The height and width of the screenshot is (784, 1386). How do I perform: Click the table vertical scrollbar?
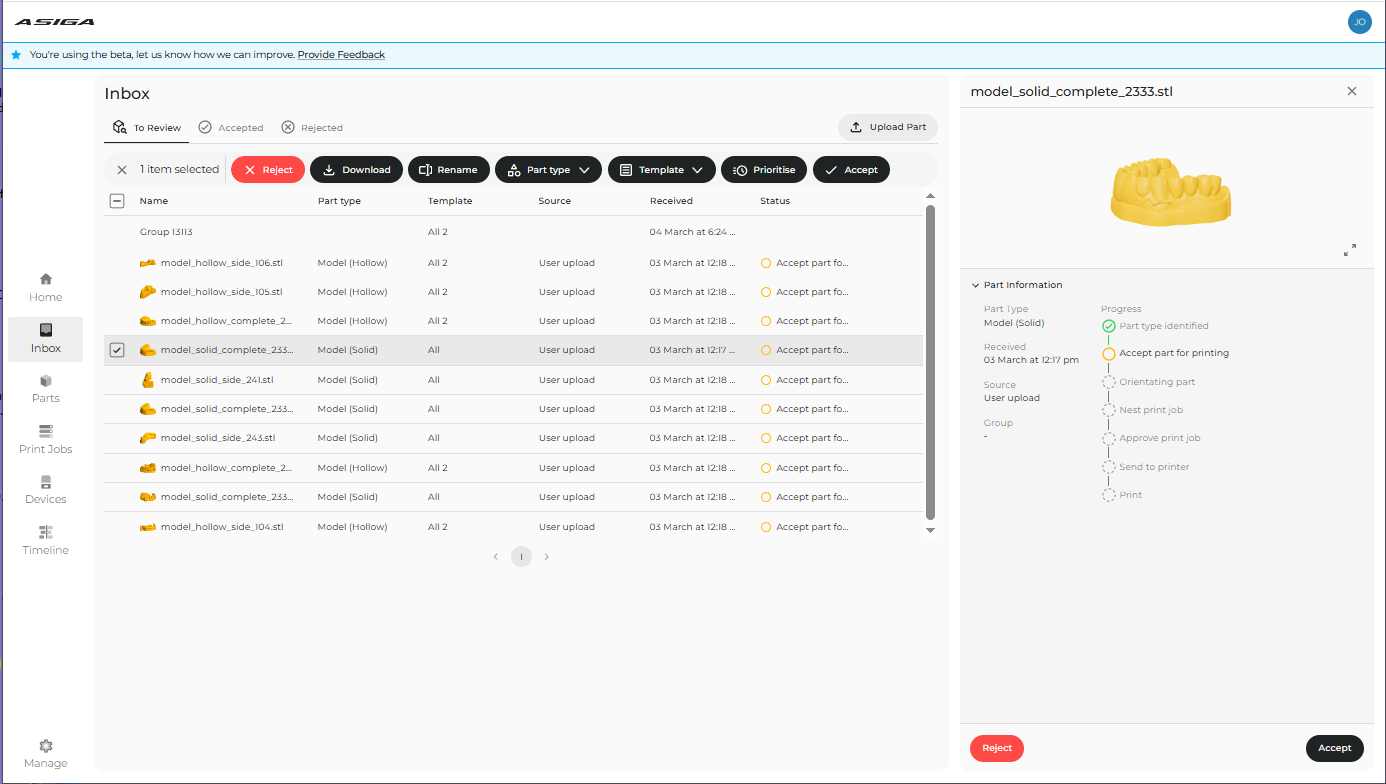tap(931, 360)
